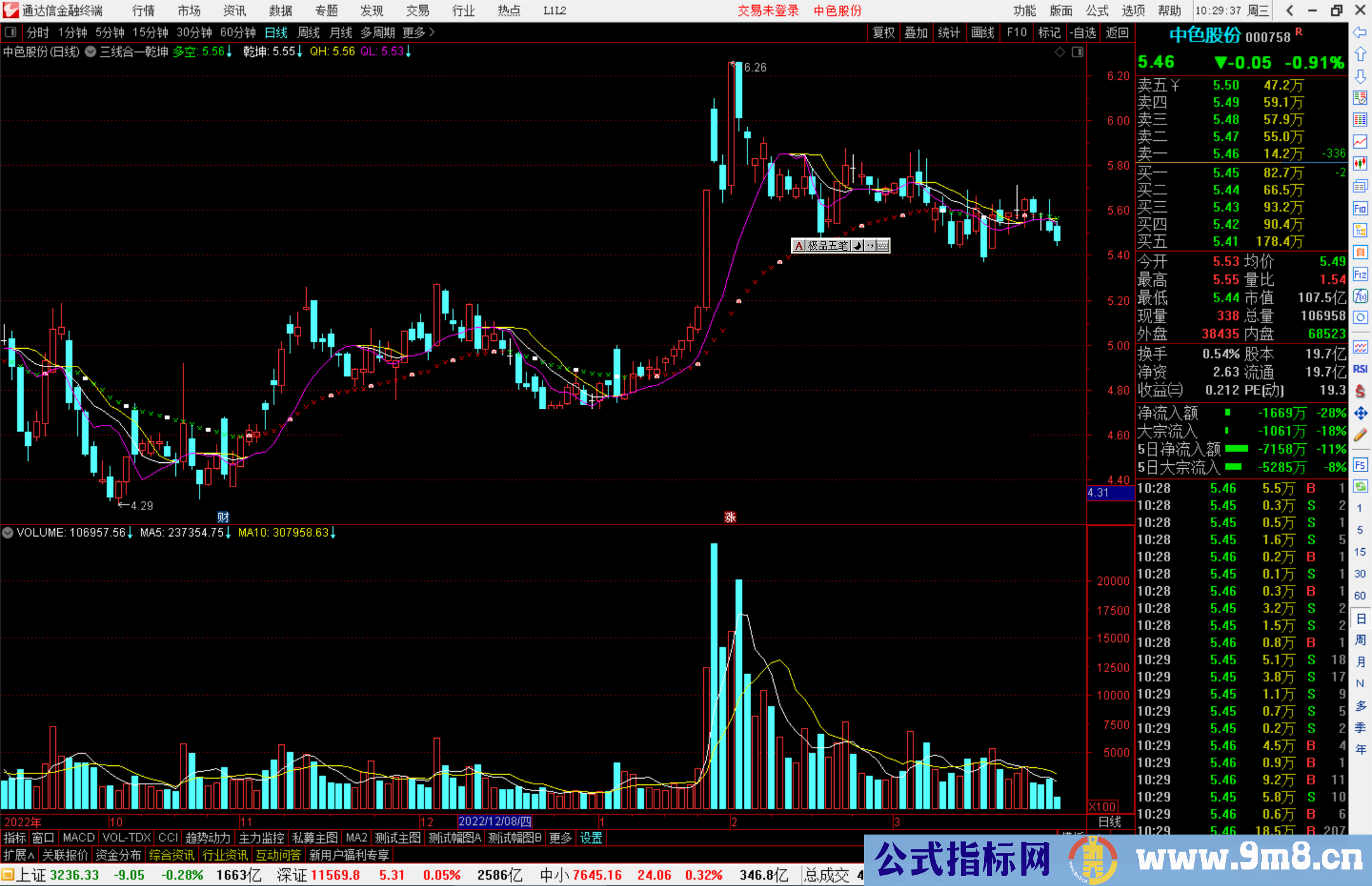
Task: Select the MACD indicator tab
Action: [79, 838]
